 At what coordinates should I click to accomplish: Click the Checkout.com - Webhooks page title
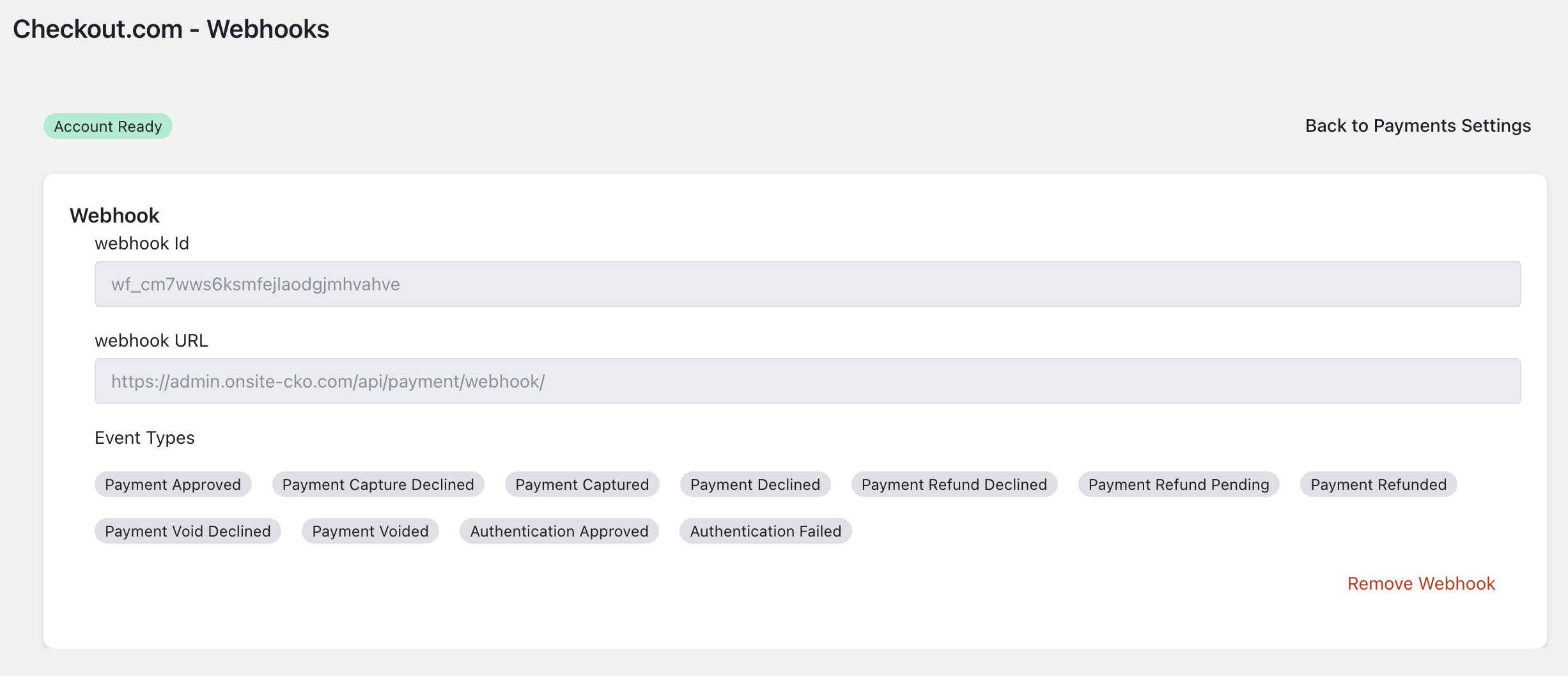pos(171,28)
